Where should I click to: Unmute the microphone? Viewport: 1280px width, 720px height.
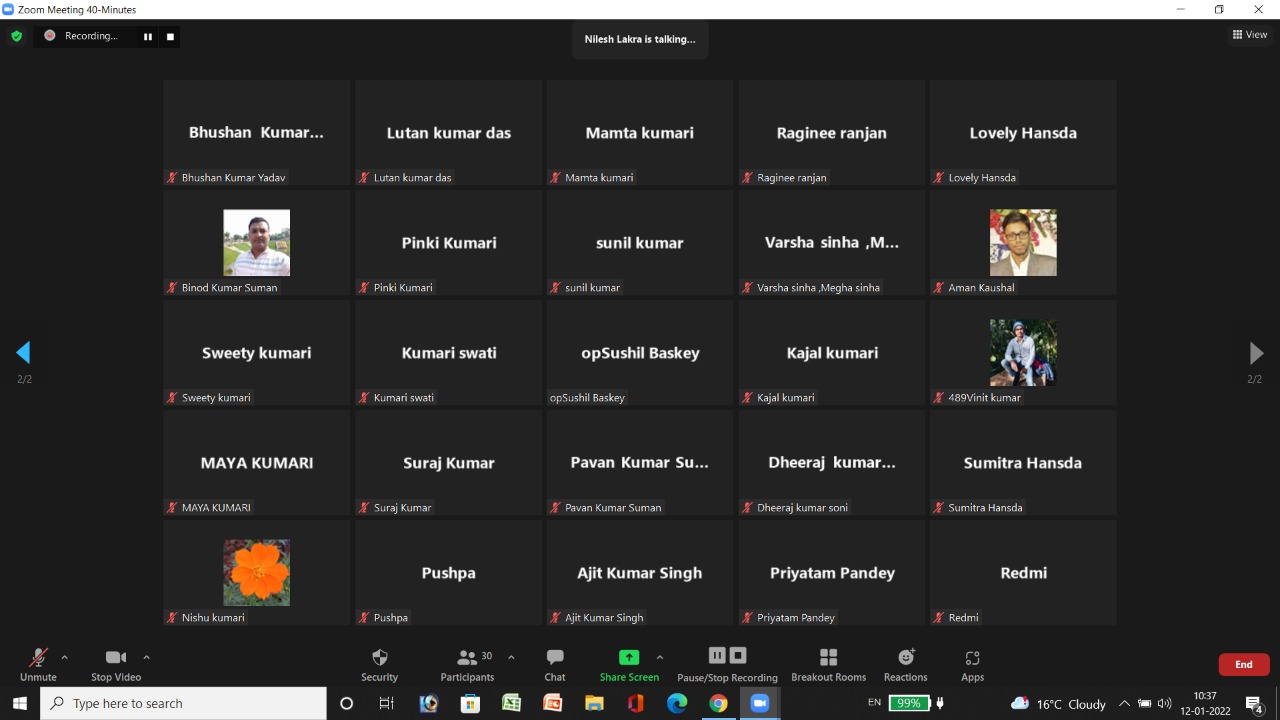tap(38, 665)
